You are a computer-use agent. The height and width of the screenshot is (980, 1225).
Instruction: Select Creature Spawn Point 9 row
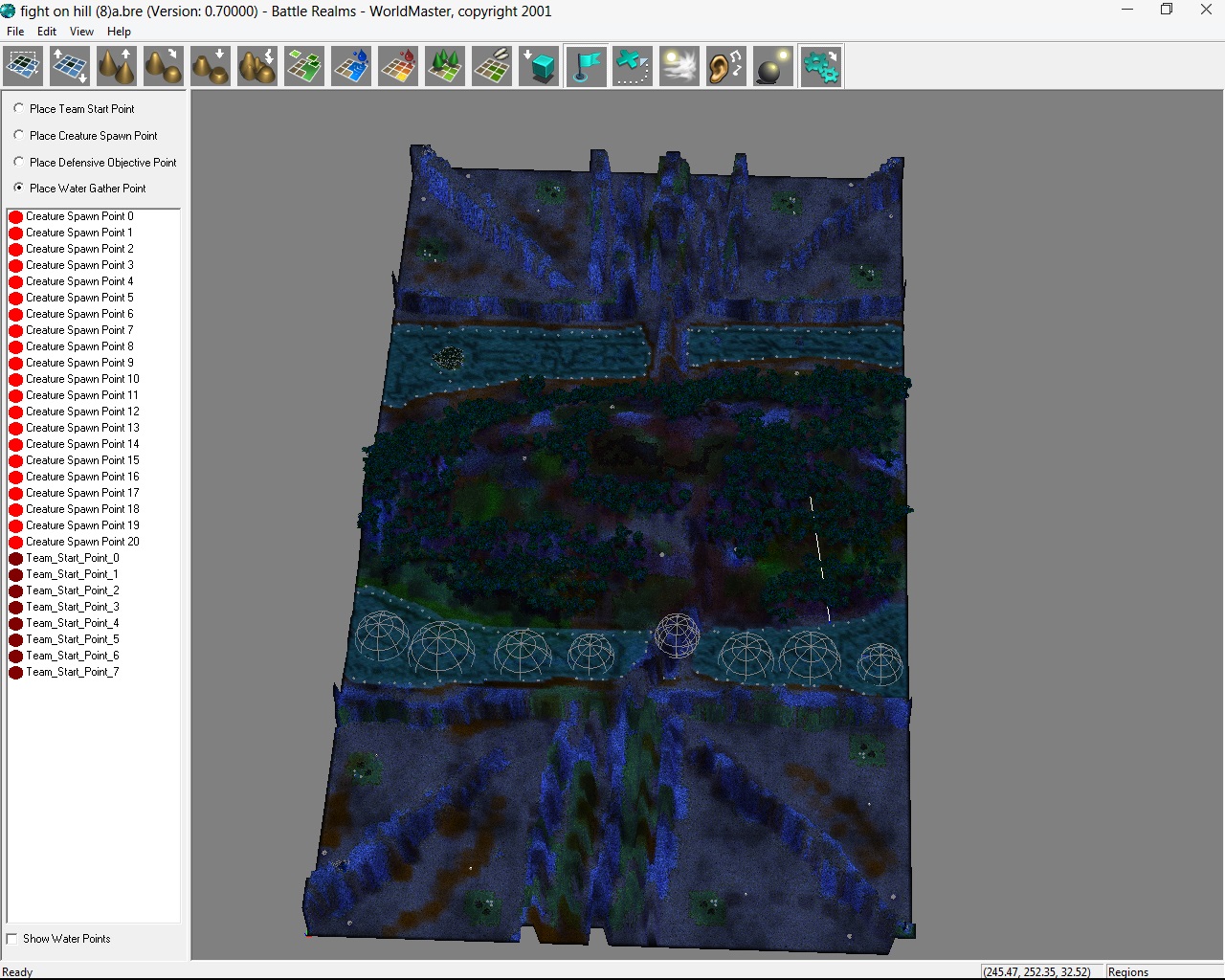(72, 363)
